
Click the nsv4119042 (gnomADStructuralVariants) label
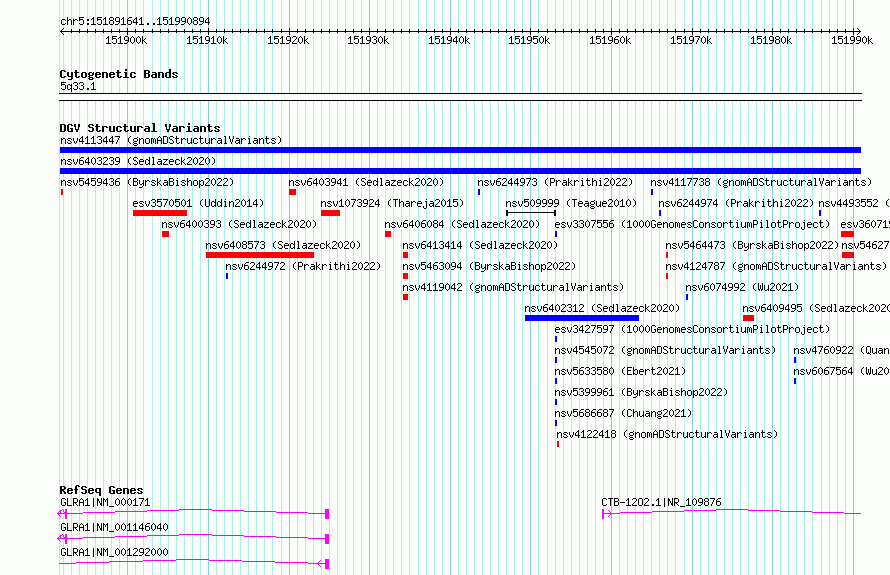(513, 287)
